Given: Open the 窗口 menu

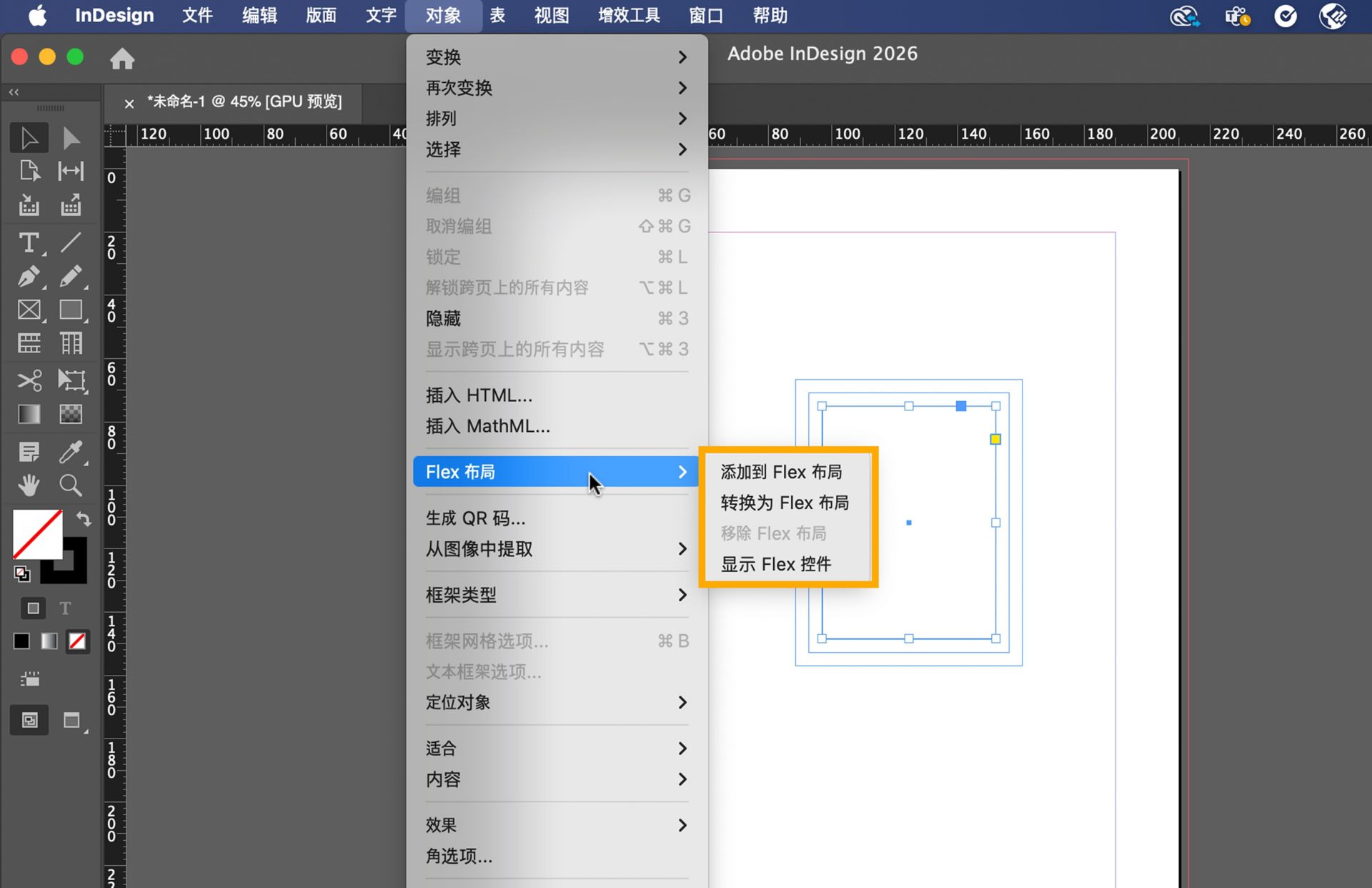Looking at the screenshot, I should pos(705,15).
